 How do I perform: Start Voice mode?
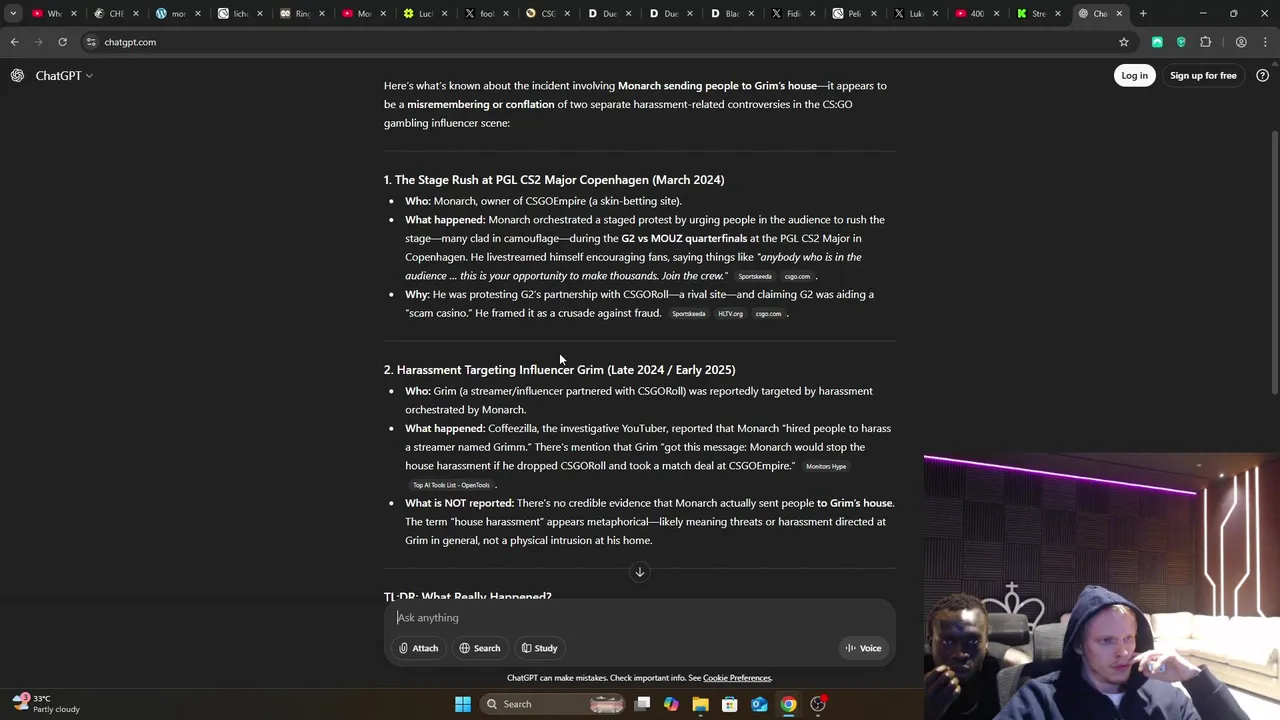pyautogui.click(x=863, y=648)
